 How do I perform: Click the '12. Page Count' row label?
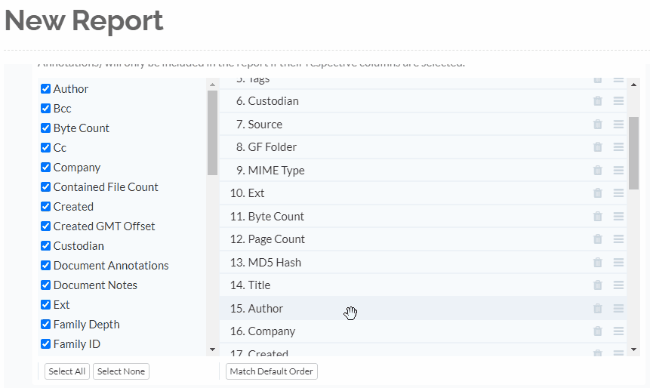pyautogui.click(x=267, y=239)
